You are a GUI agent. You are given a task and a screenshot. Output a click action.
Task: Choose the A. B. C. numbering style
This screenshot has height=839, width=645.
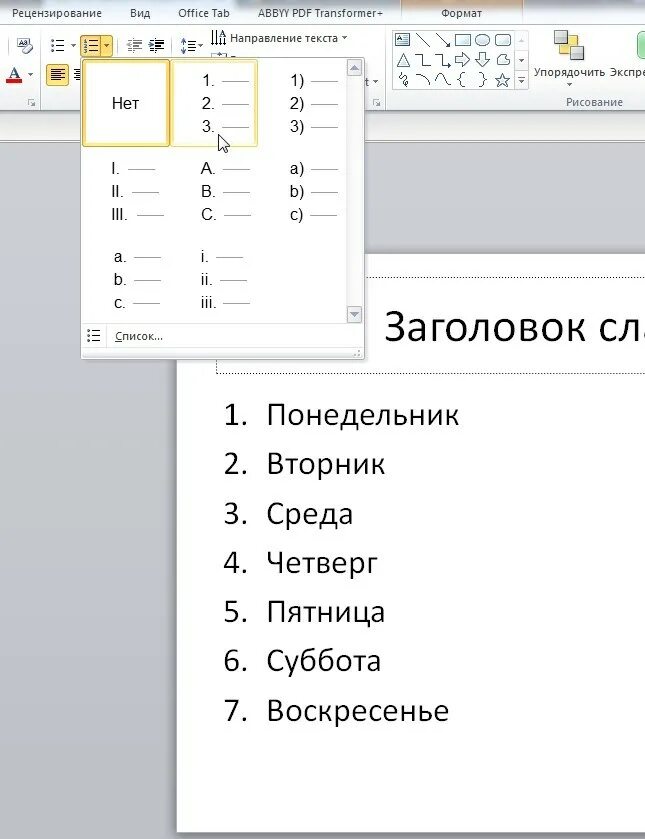coord(214,192)
